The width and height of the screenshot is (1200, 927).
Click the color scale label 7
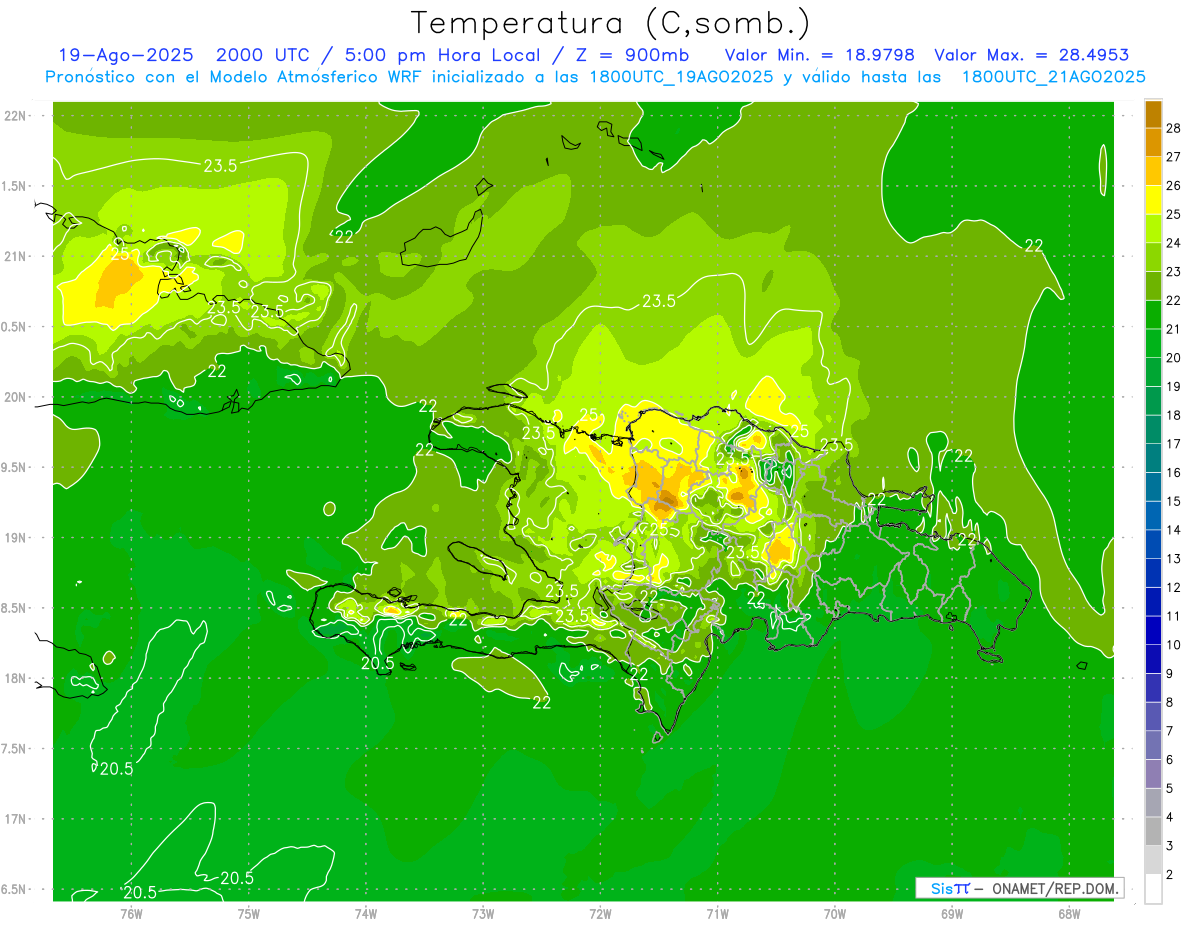1171,731
